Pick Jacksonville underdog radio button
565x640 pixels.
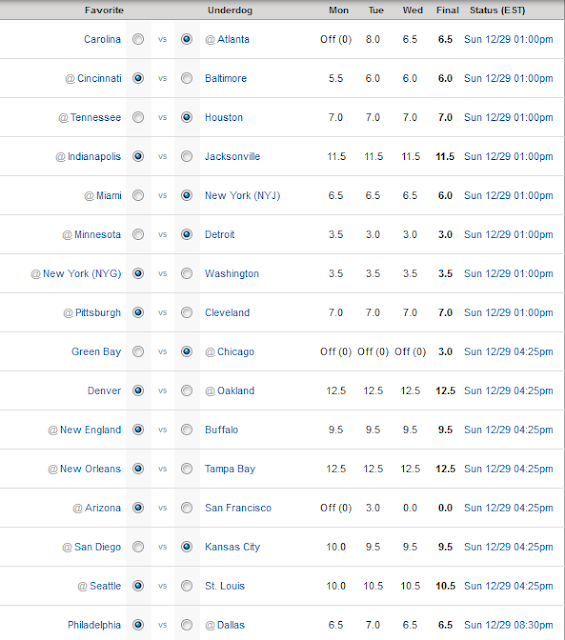click(187, 156)
